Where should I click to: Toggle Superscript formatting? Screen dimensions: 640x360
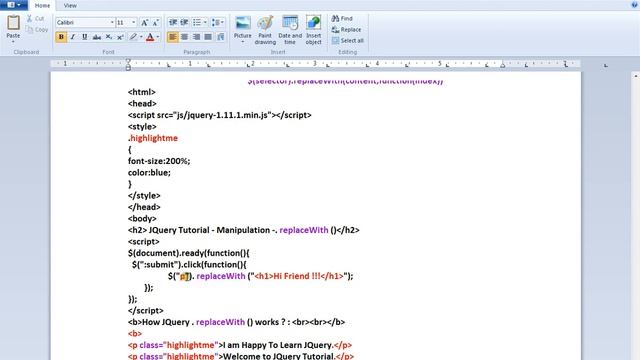[120, 37]
